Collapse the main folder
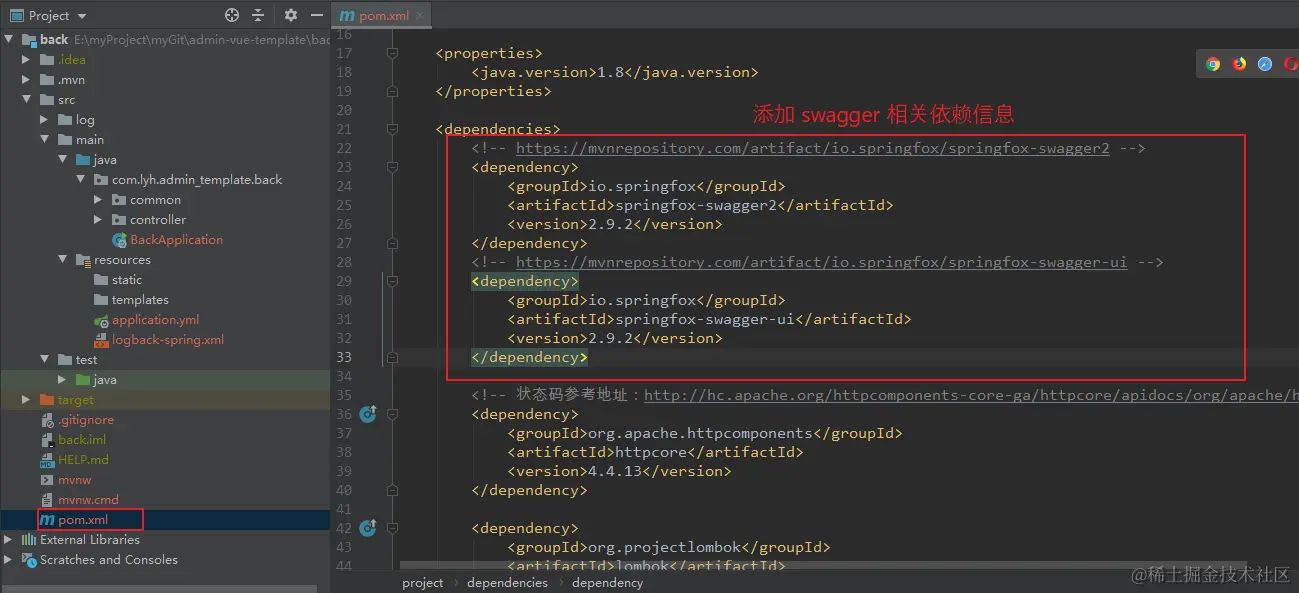 click(x=45, y=140)
